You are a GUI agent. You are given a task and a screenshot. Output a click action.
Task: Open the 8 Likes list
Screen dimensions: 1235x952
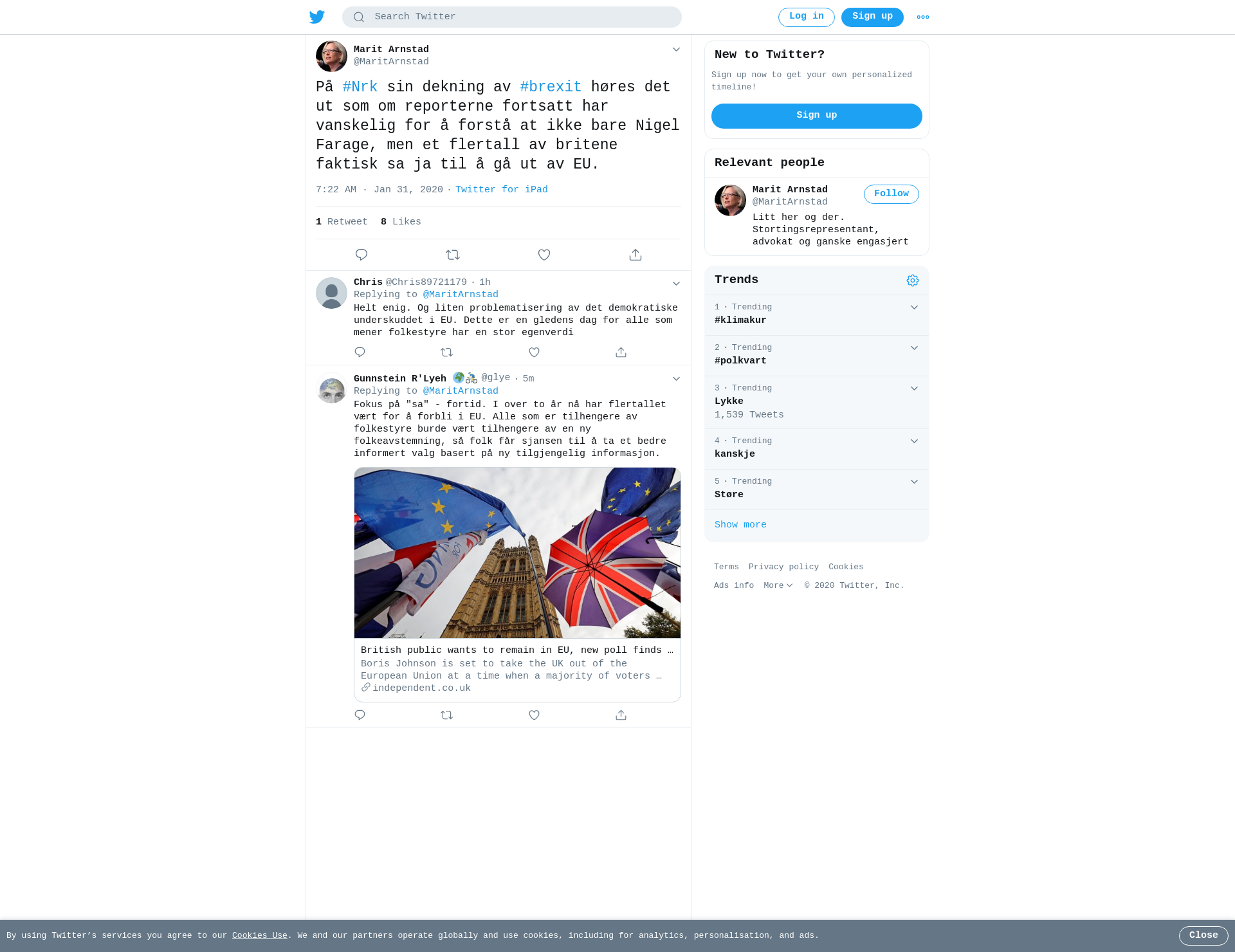(401, 222)
